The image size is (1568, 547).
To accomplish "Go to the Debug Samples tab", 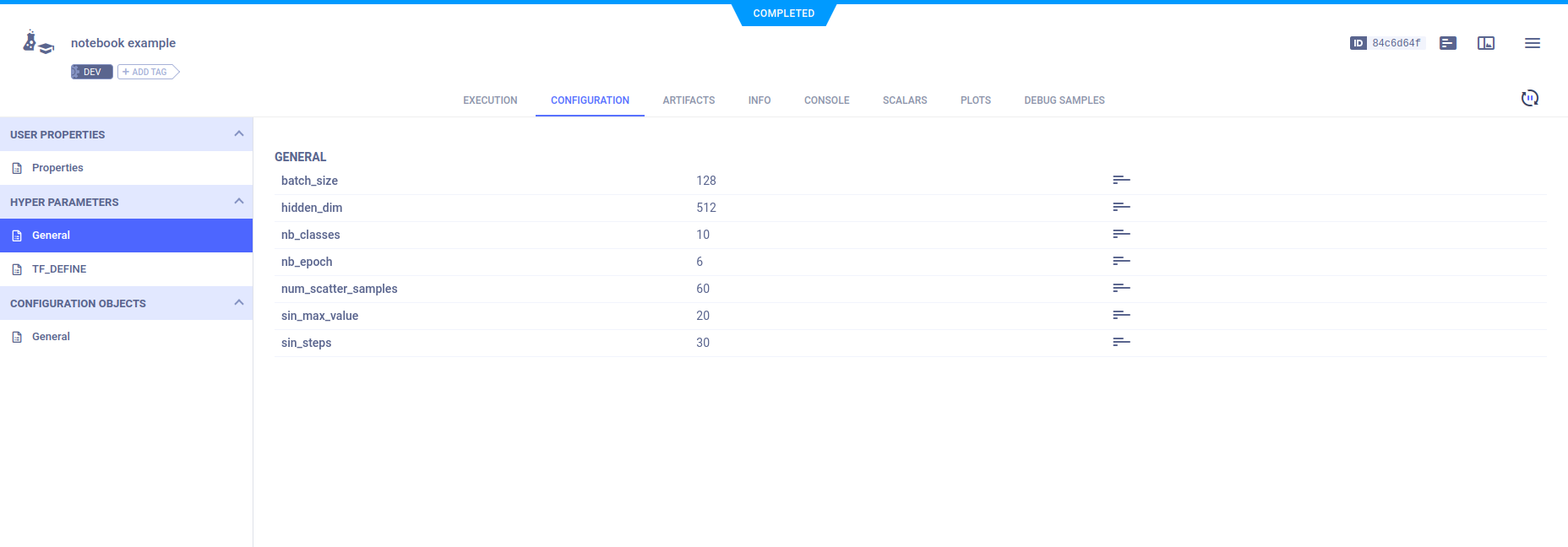I will pos(1064,100).
